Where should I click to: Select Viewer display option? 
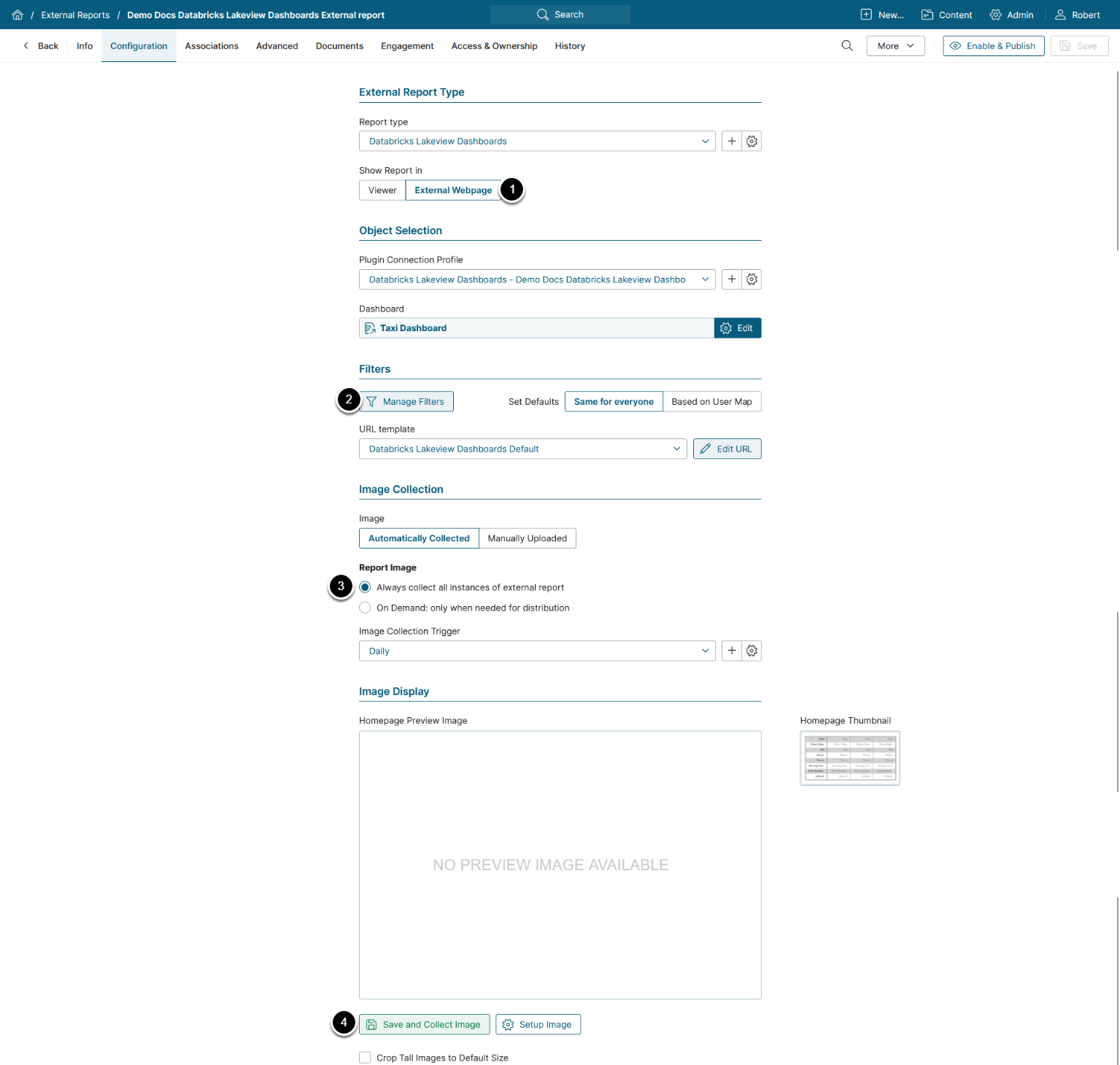click(x=382, y=190)
